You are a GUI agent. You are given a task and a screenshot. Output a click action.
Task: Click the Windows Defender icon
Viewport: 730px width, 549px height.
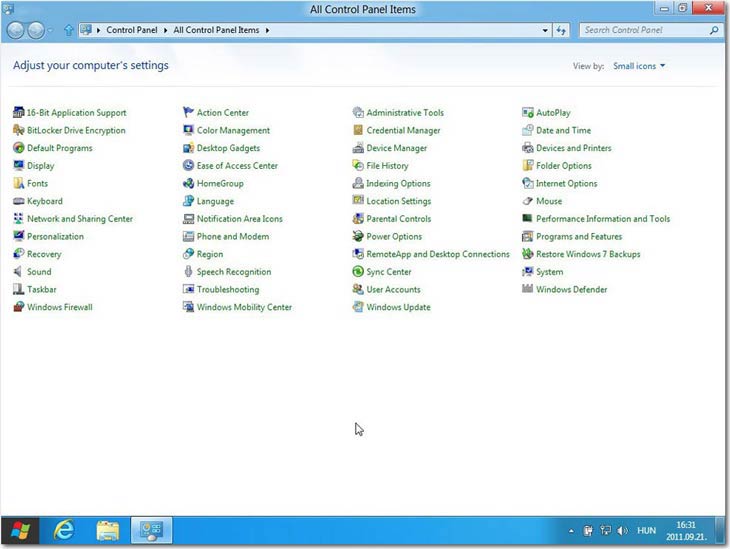click(528, 290)
